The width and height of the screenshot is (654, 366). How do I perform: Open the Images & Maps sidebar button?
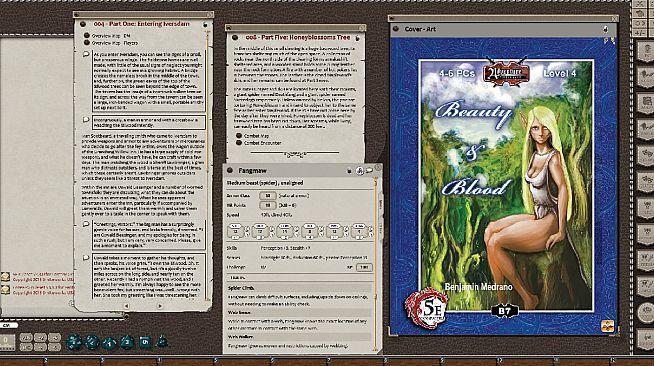coord(646,104)
